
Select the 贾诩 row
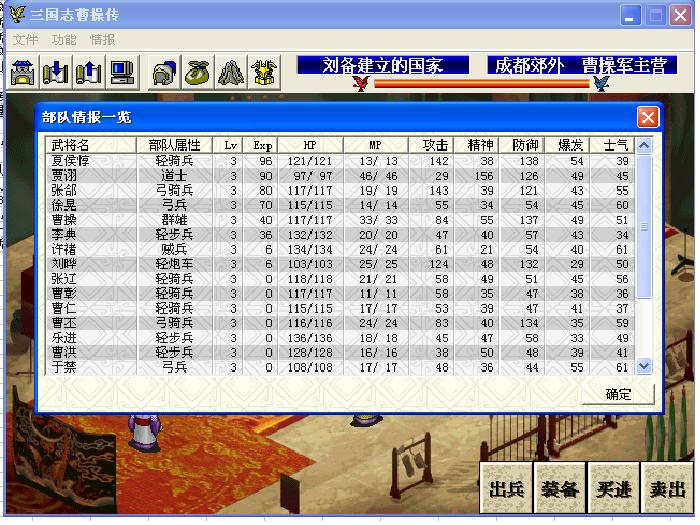(x=340, y=175)
